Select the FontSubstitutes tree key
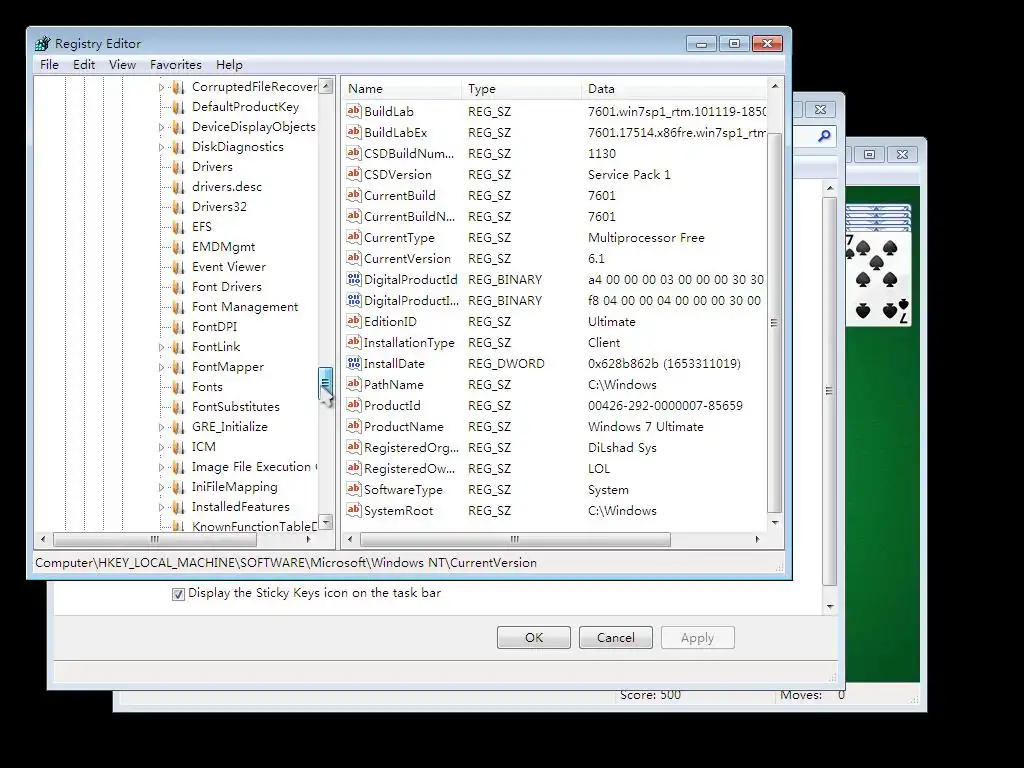Image resolution: width=1024 pixels, height=768 pixels. [x=235, y=407]
